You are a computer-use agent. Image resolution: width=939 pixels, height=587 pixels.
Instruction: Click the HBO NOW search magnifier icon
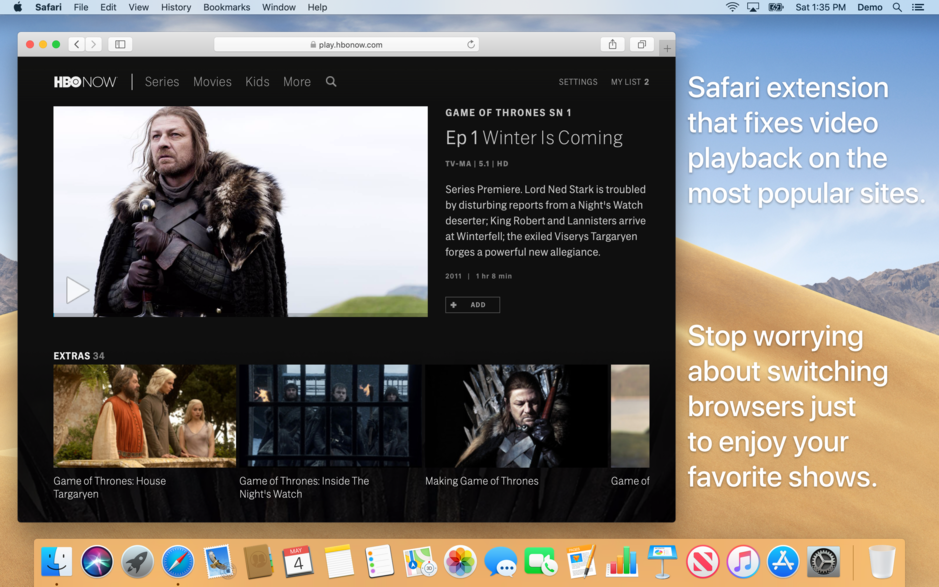tap(331, 81)
